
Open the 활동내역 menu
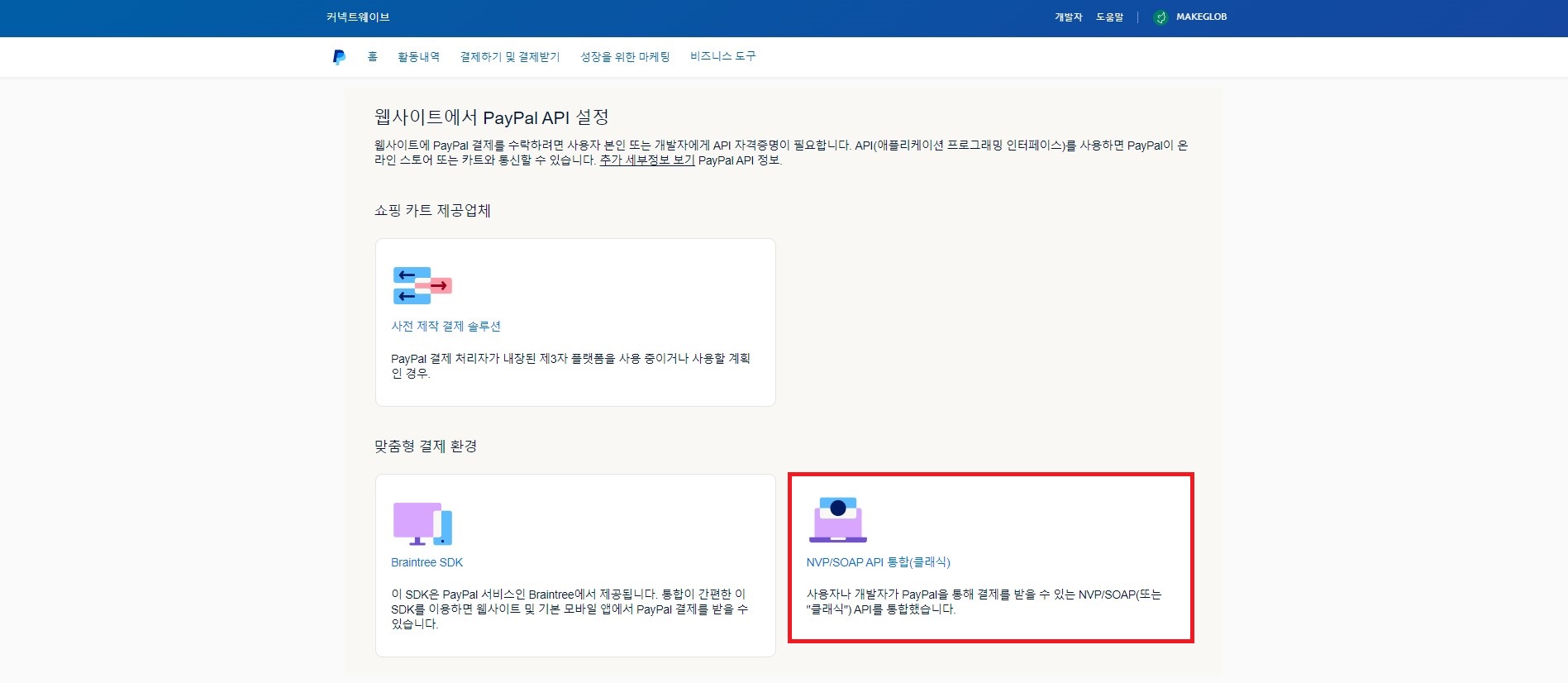418,56
